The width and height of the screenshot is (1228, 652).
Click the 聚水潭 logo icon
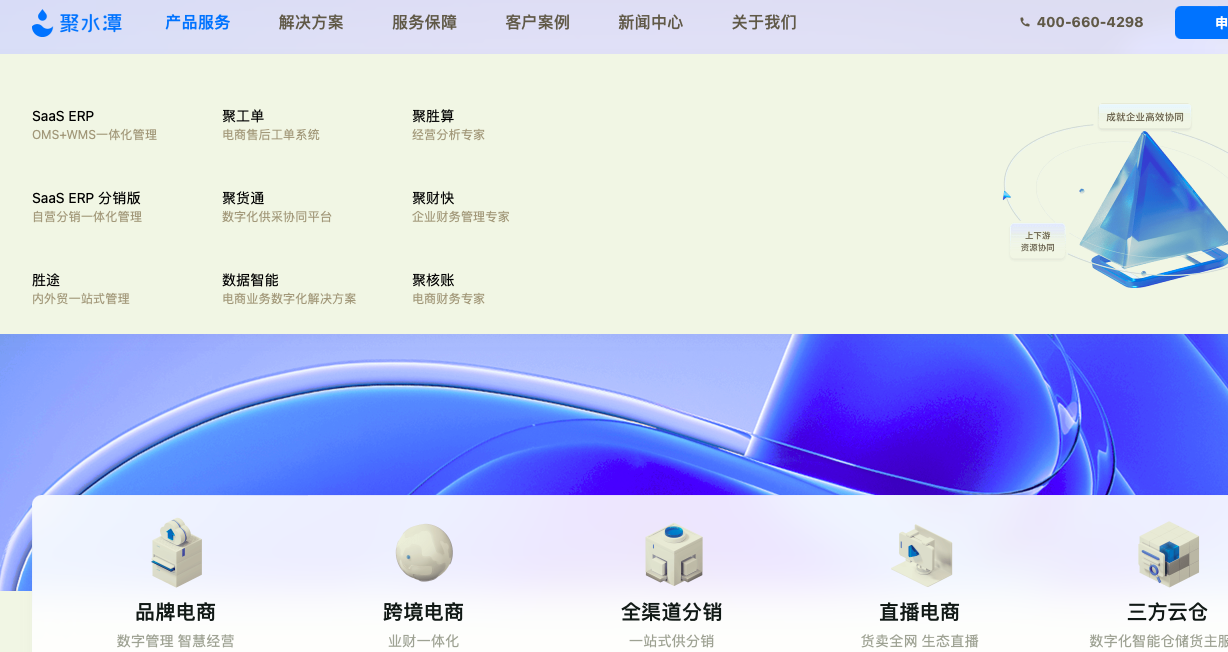[42, 23]
